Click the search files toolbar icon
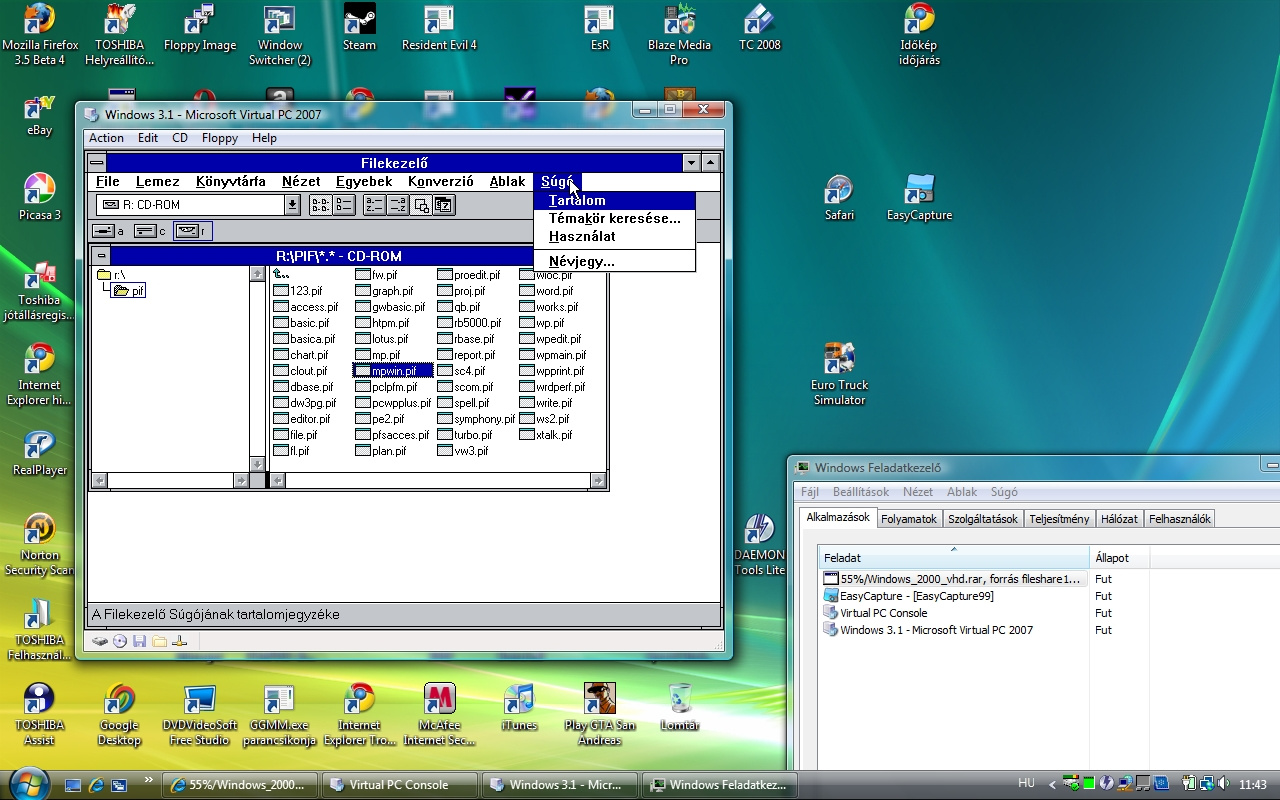1280x800 pixels. pyautogui.click(x=421, y=205)
